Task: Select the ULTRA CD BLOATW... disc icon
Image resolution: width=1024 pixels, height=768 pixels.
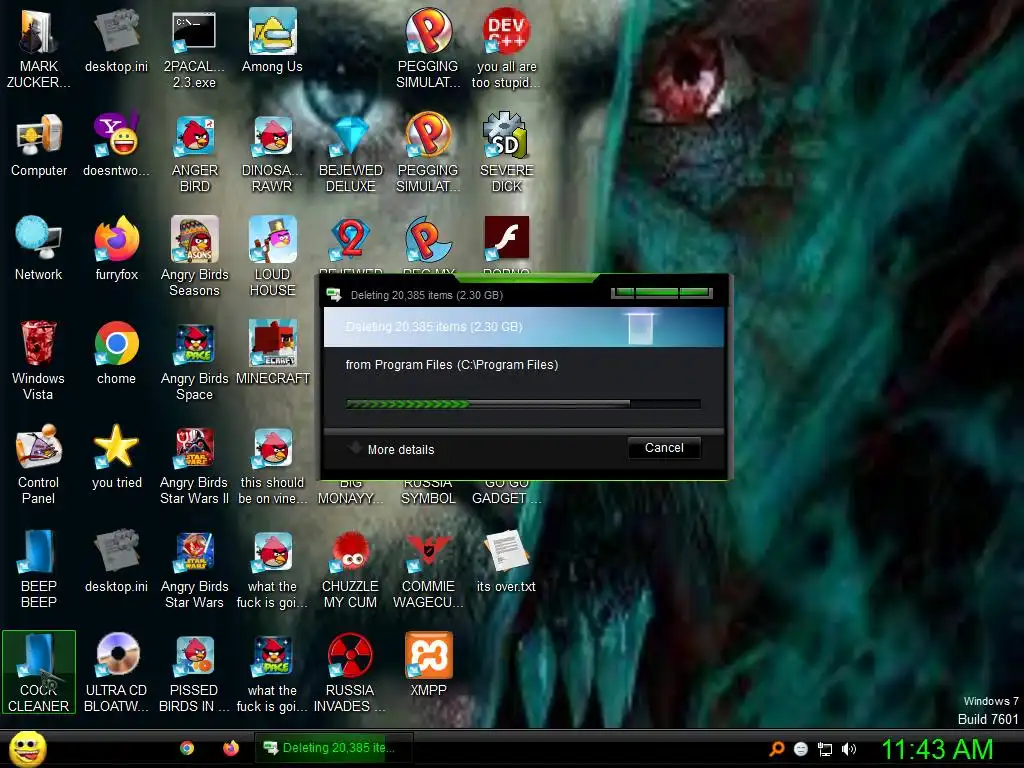Action: click(x=116, y=673)
